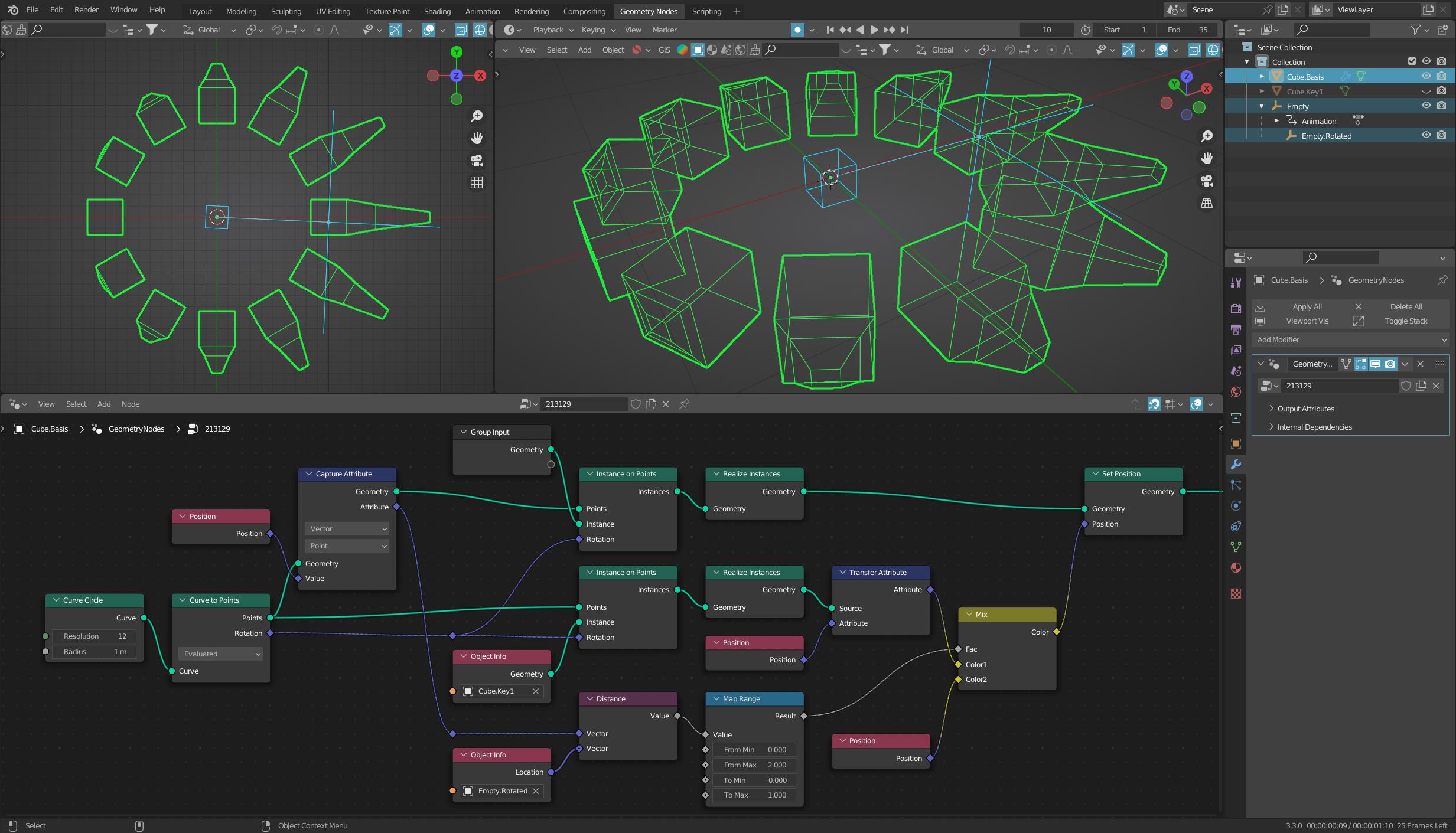
Task: Open Curve to Points Evaluated mode dropdown
Action: [220, 654]
